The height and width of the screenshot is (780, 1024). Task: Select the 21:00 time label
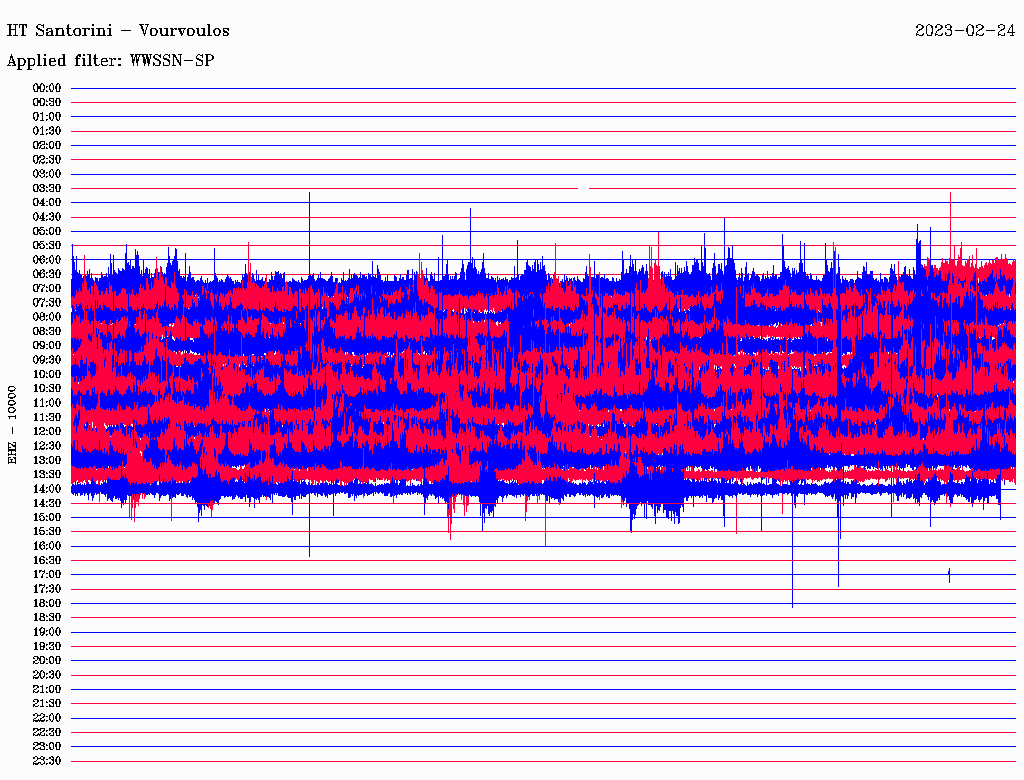pos(47,689)
